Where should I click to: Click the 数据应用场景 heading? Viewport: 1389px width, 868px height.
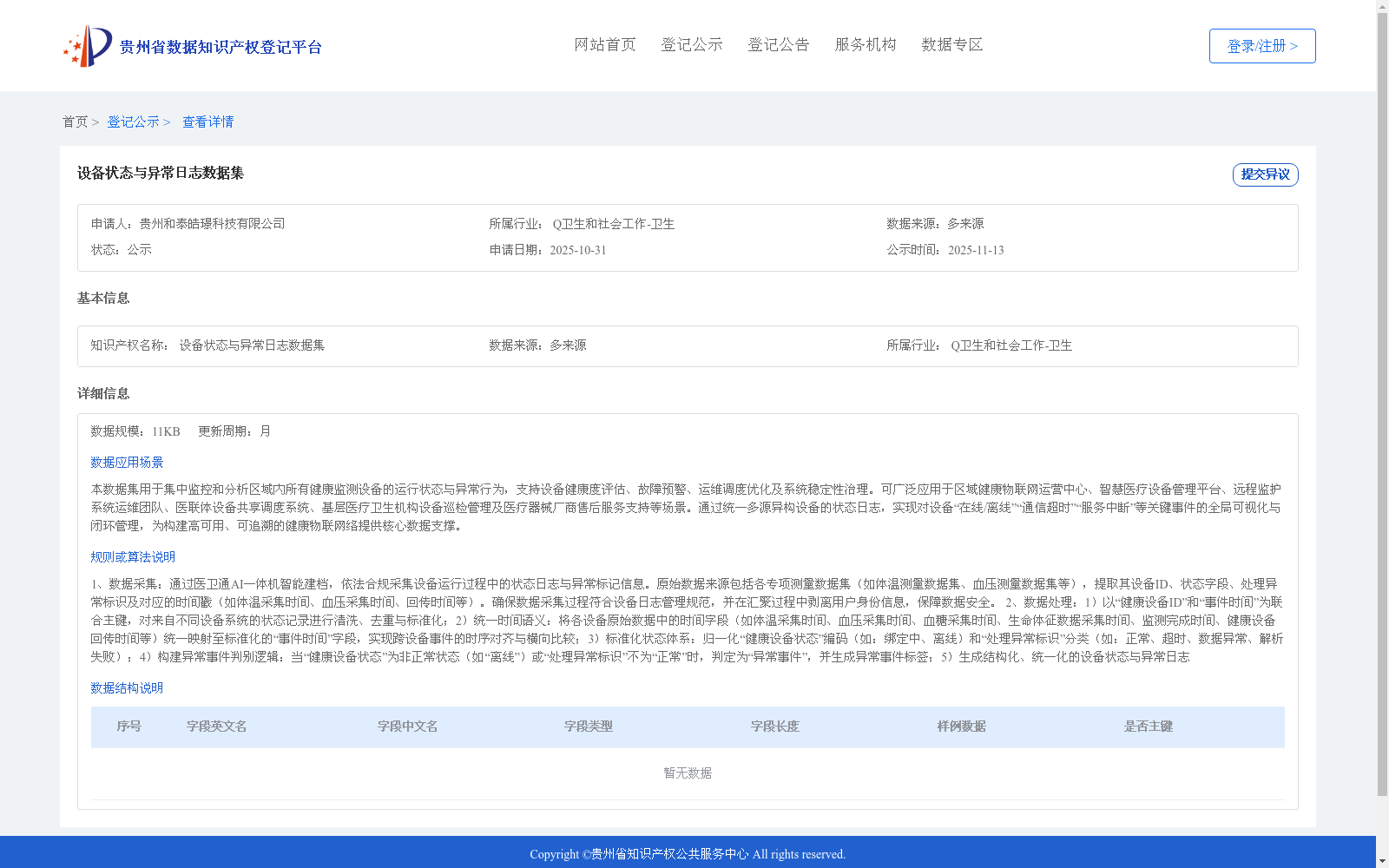127,463
